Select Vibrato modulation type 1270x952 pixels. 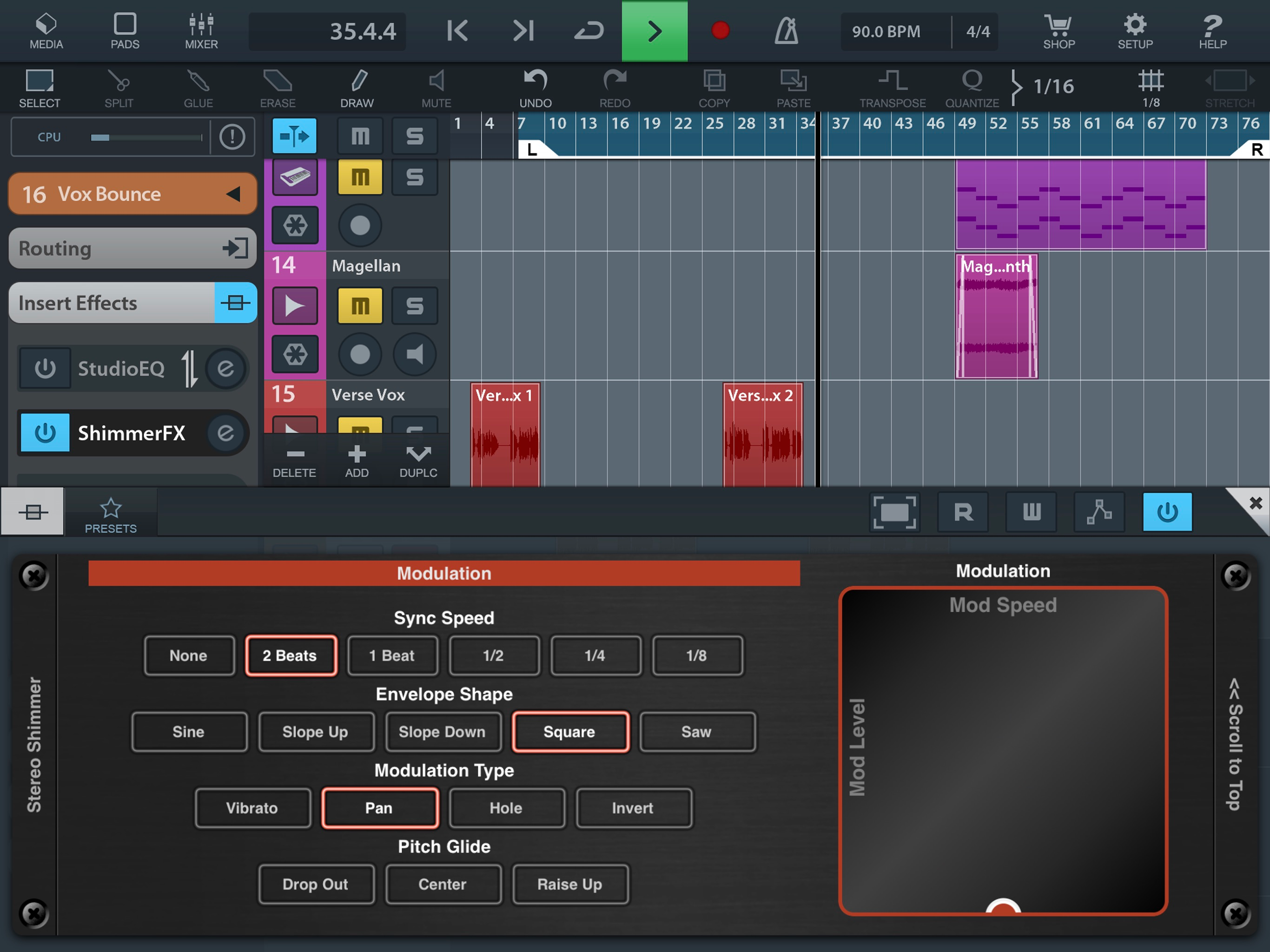[252, 808]
